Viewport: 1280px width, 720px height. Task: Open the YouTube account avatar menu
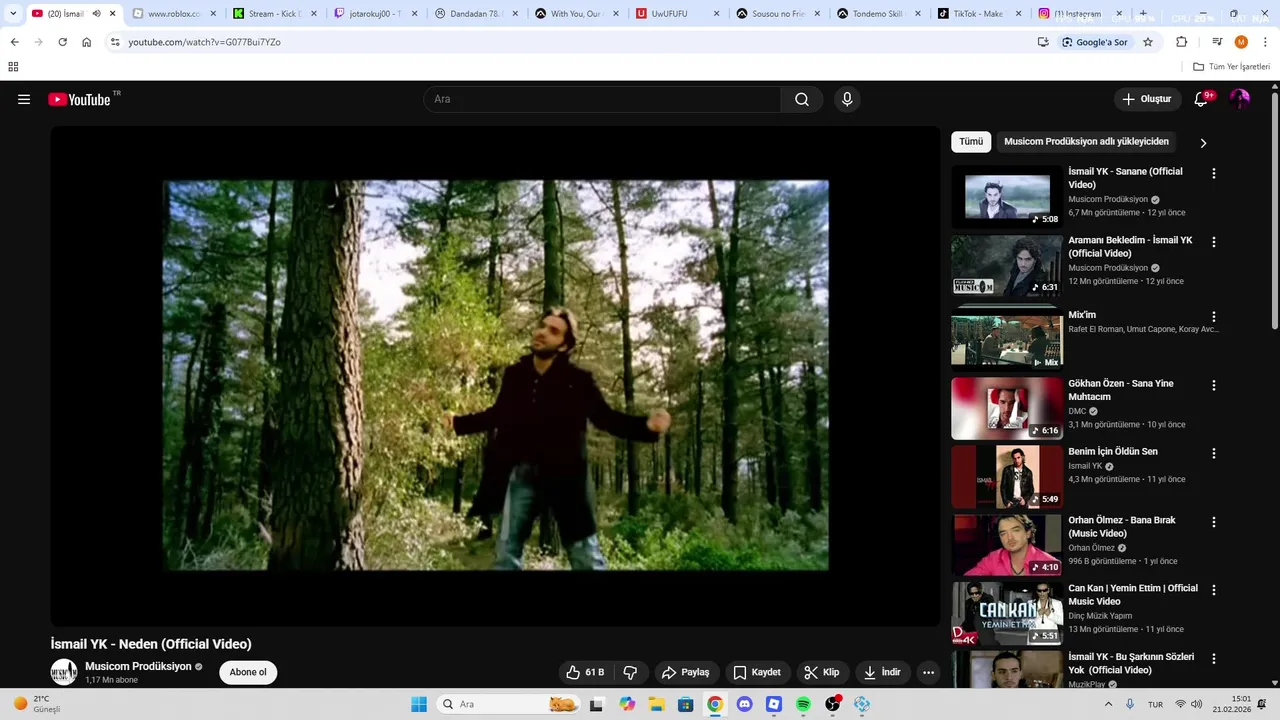tap(1240, 99)
